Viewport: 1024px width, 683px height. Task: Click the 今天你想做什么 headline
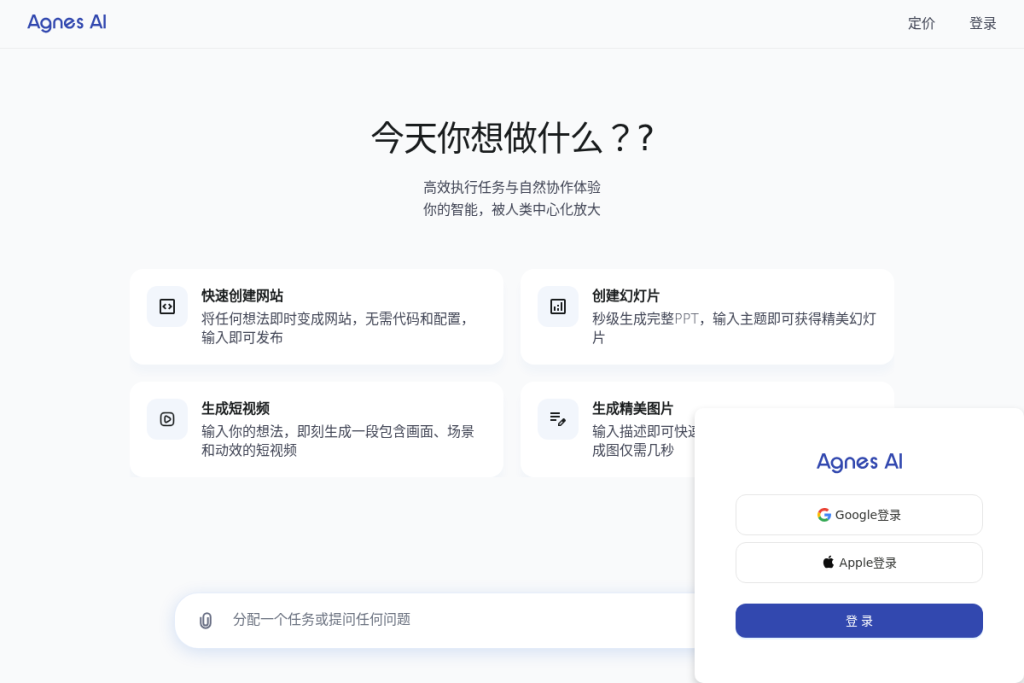(x=513, y=138)
